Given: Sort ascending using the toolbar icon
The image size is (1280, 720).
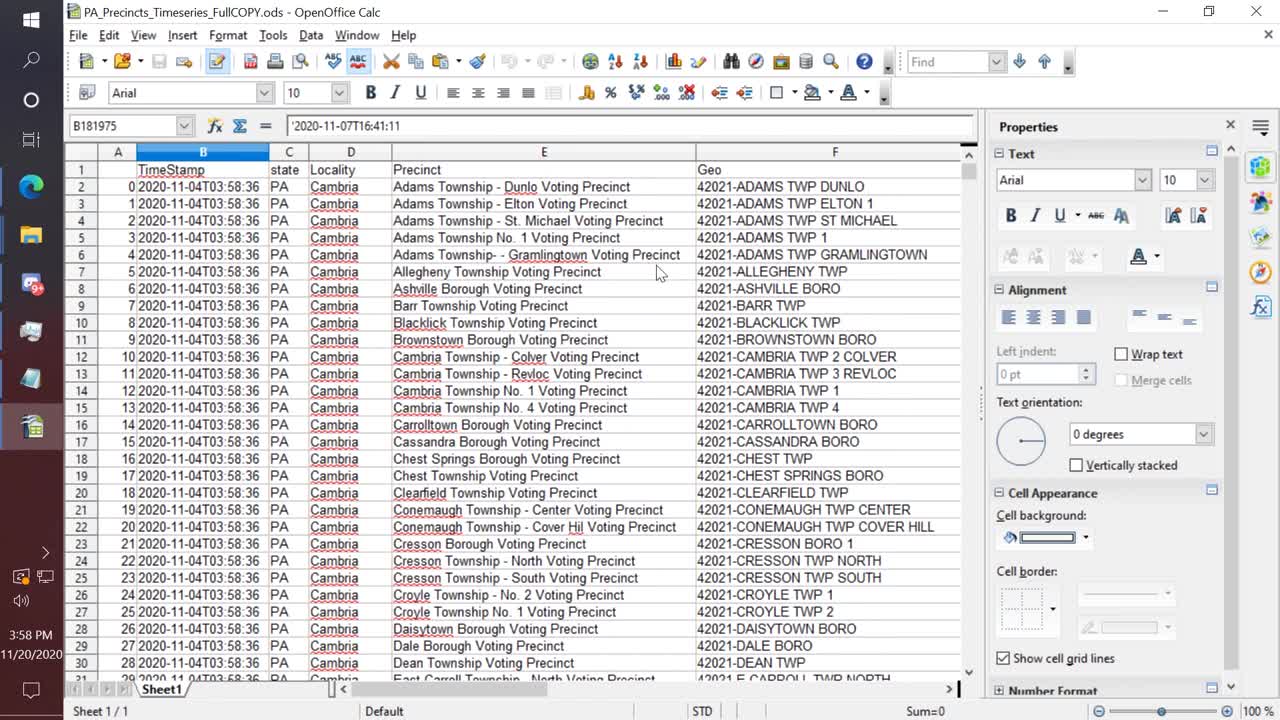Looking at the screenshot, I should click(615, 62).
